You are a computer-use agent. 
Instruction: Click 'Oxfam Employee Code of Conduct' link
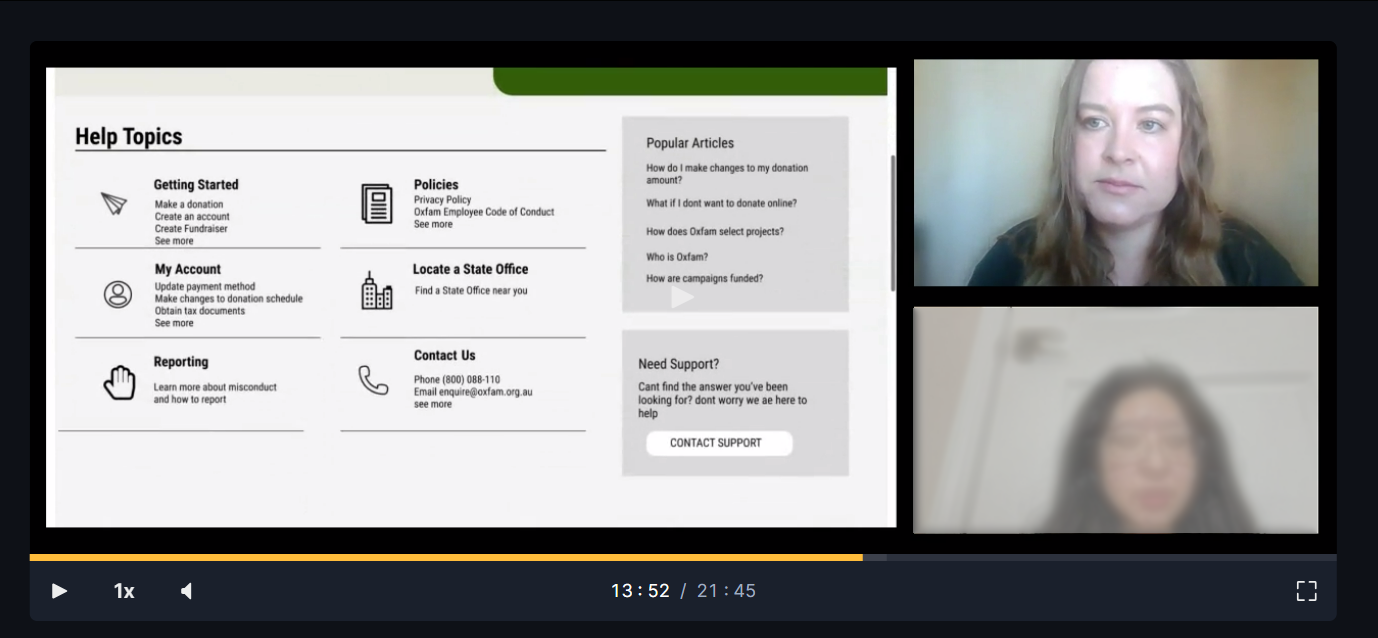tap(484, 212)
